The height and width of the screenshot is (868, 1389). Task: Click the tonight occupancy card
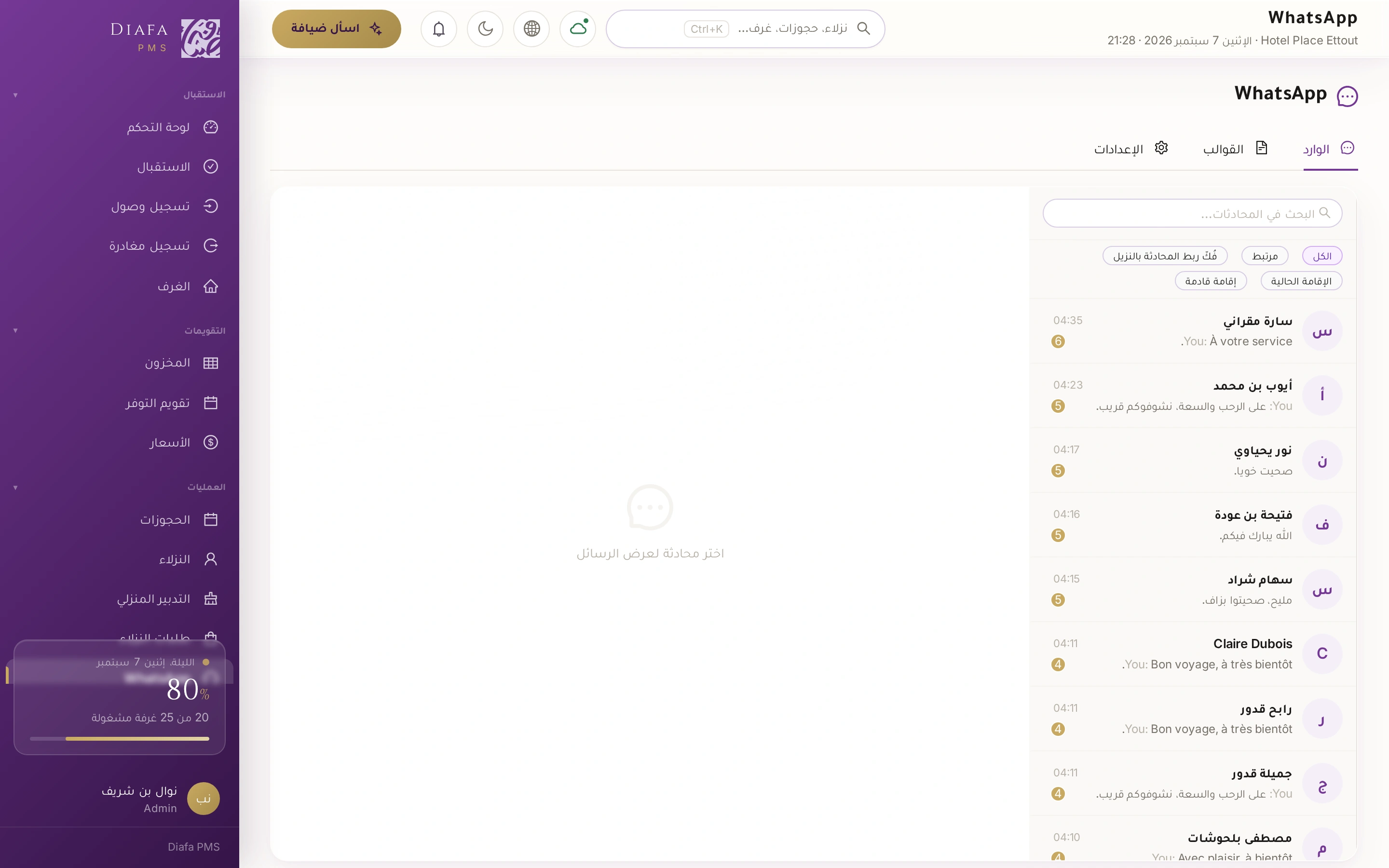click(120, 697)
